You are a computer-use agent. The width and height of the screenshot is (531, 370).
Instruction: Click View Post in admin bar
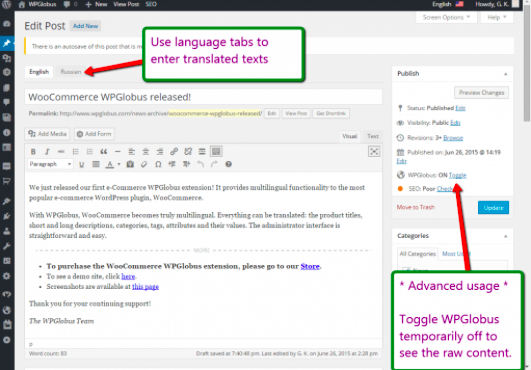[126, 4]
